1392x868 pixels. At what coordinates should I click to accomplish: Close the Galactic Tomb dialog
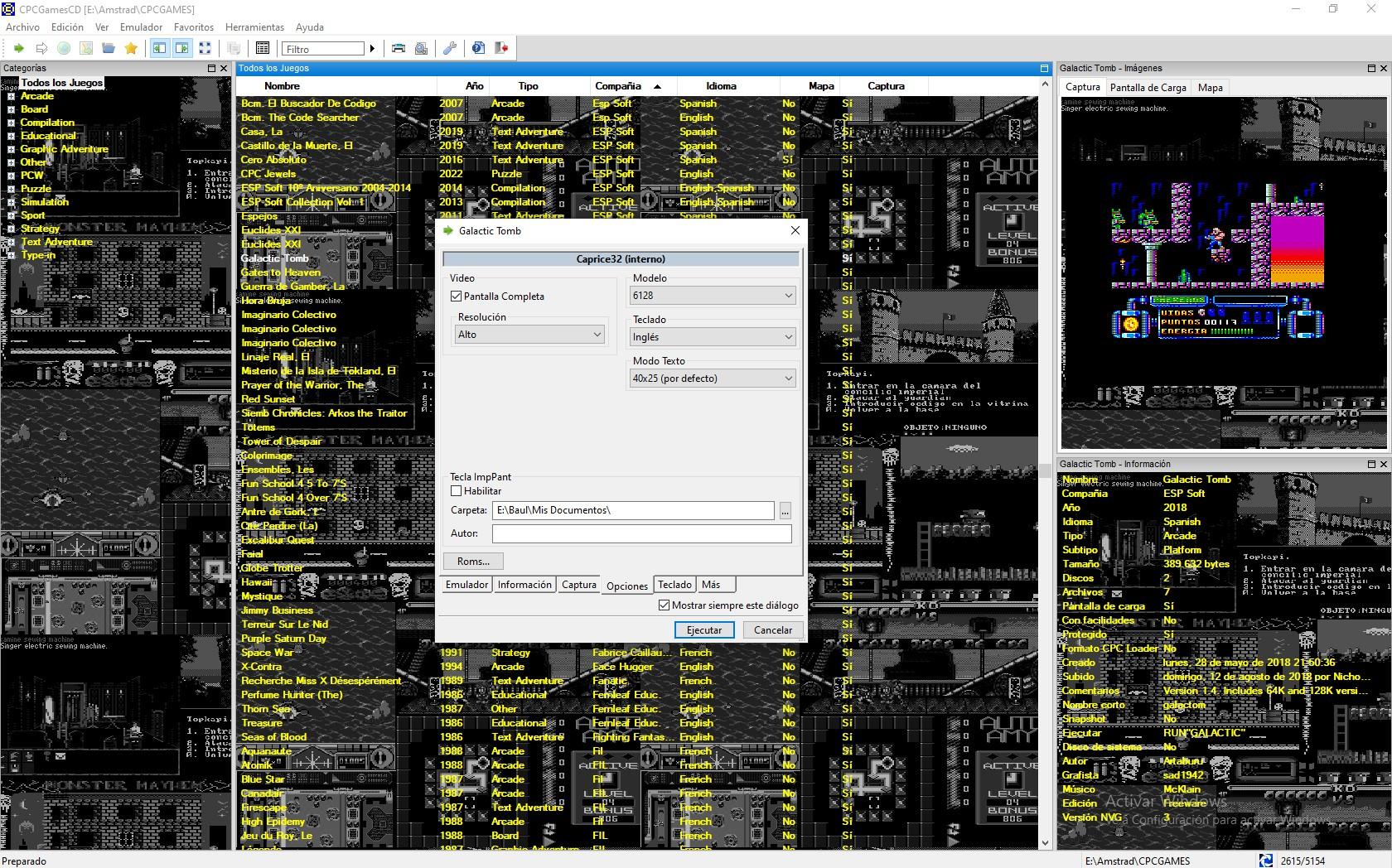pos(795,230)
